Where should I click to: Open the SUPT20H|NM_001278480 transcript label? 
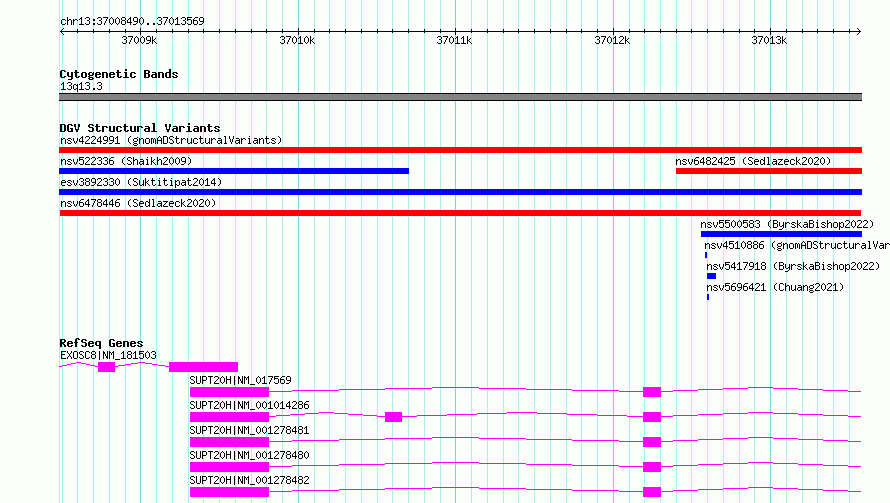[249, 455]
